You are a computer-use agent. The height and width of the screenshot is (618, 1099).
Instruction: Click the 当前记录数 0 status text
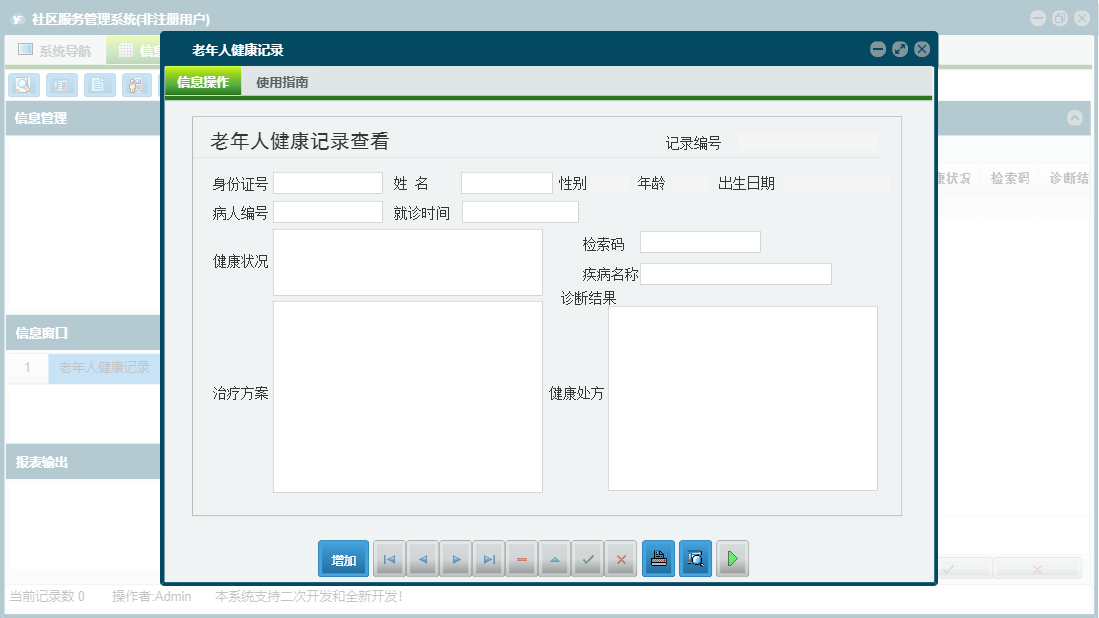[x=47, y=596]
